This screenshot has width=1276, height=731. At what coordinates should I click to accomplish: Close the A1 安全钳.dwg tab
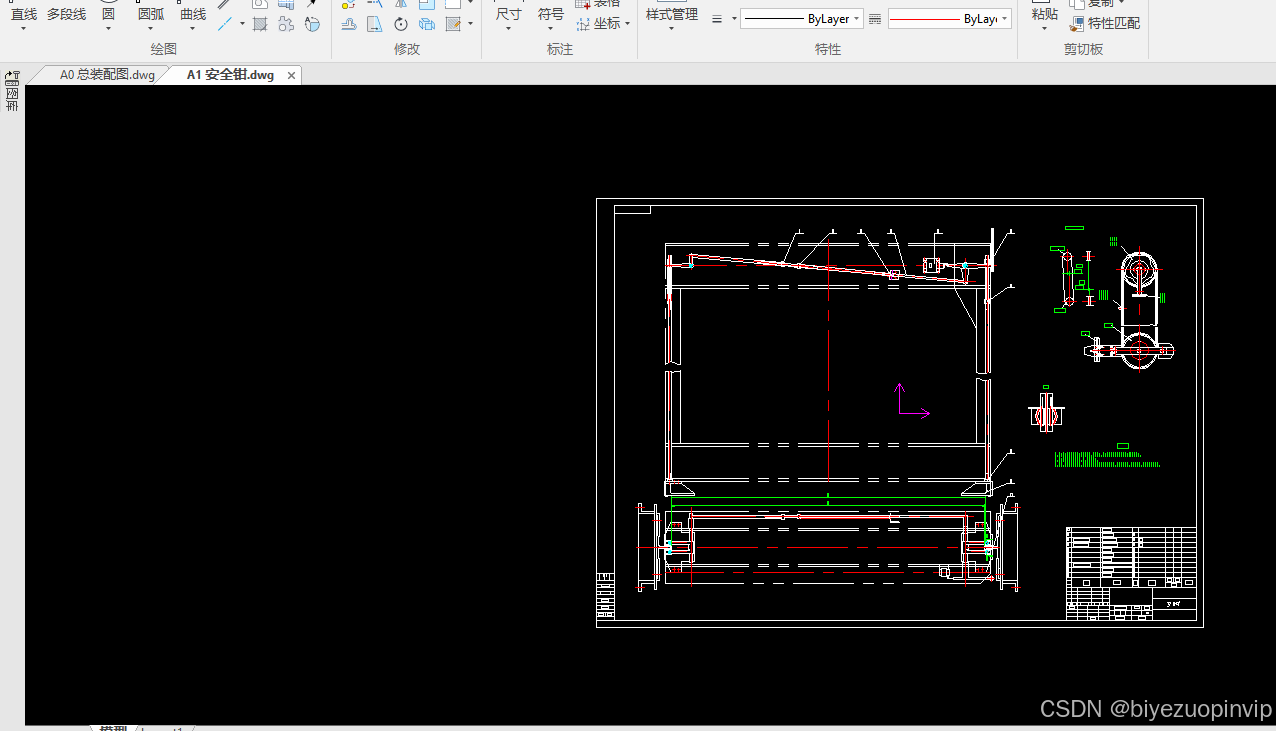[292, 76]
